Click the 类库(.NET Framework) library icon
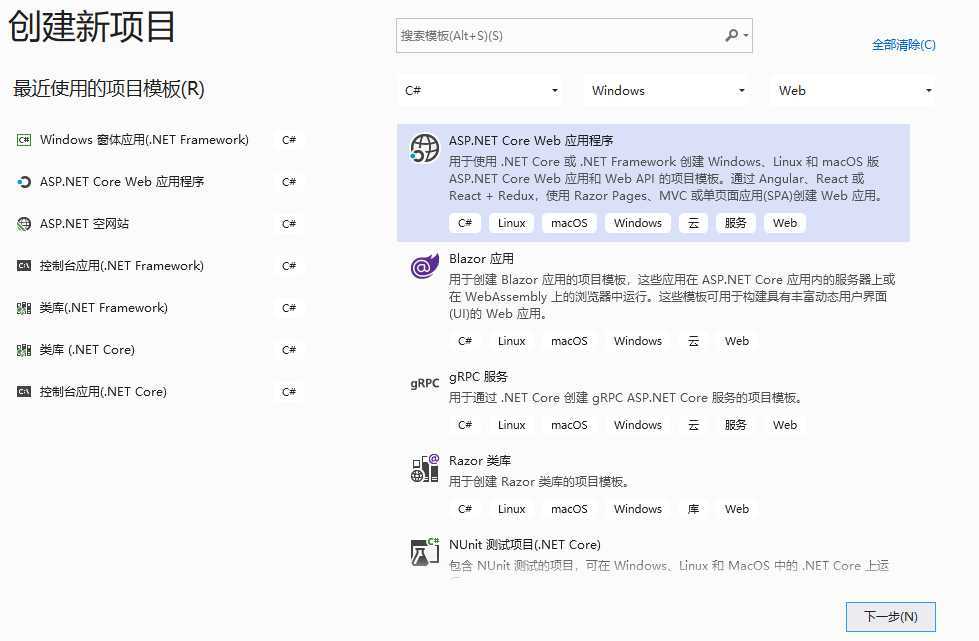The image size is (979, 641). 24,308
